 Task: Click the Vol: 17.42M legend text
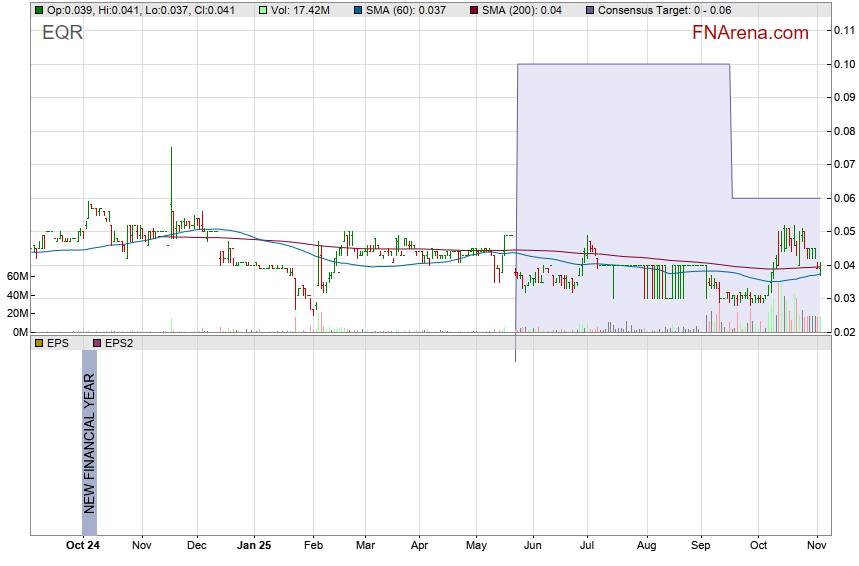pos(301,10)
